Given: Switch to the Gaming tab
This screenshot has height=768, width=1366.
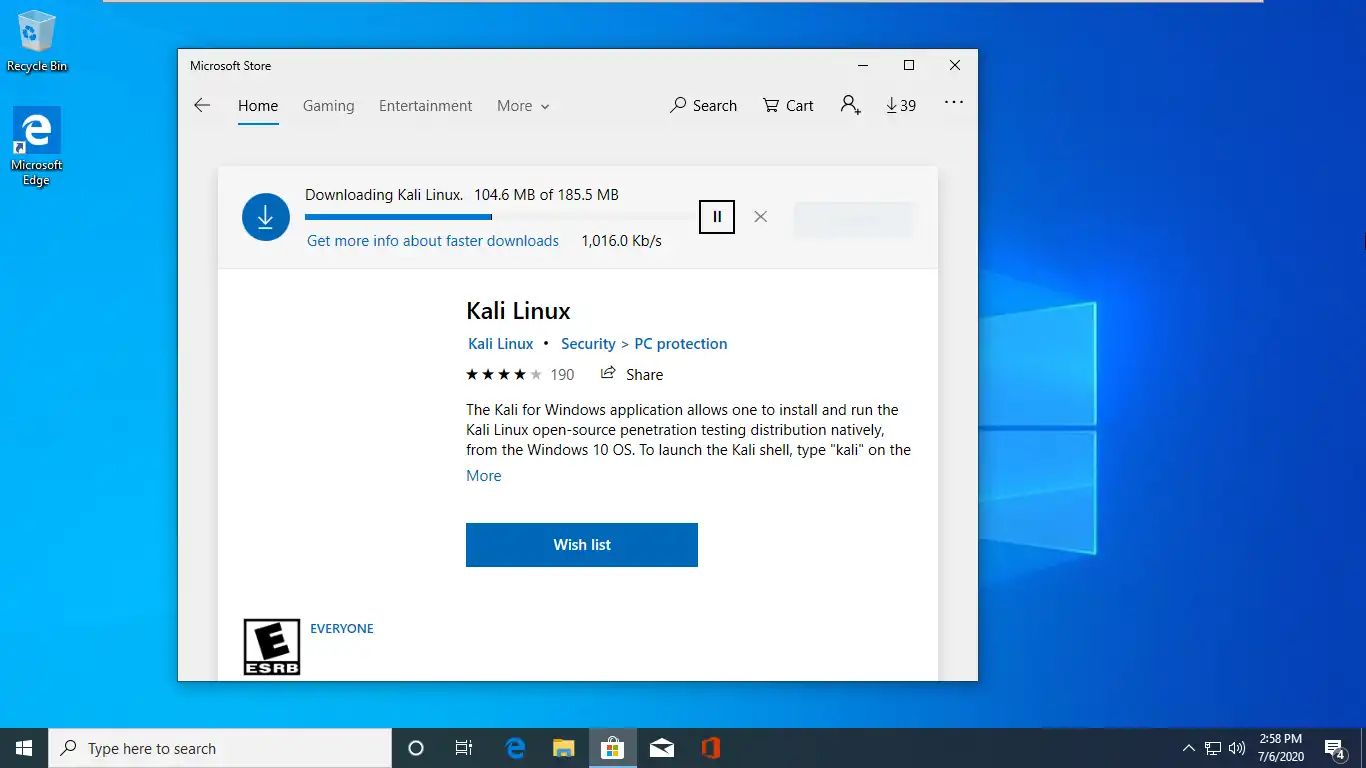Looking at the screenshot, I should tap(329, 105).
